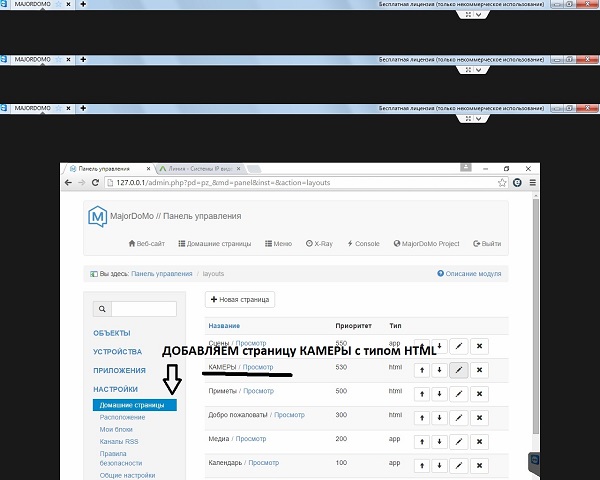Expand УСТРОЙСТВА sidebar section
This screenshot has height=480, width=600.
tap(117, 352)
